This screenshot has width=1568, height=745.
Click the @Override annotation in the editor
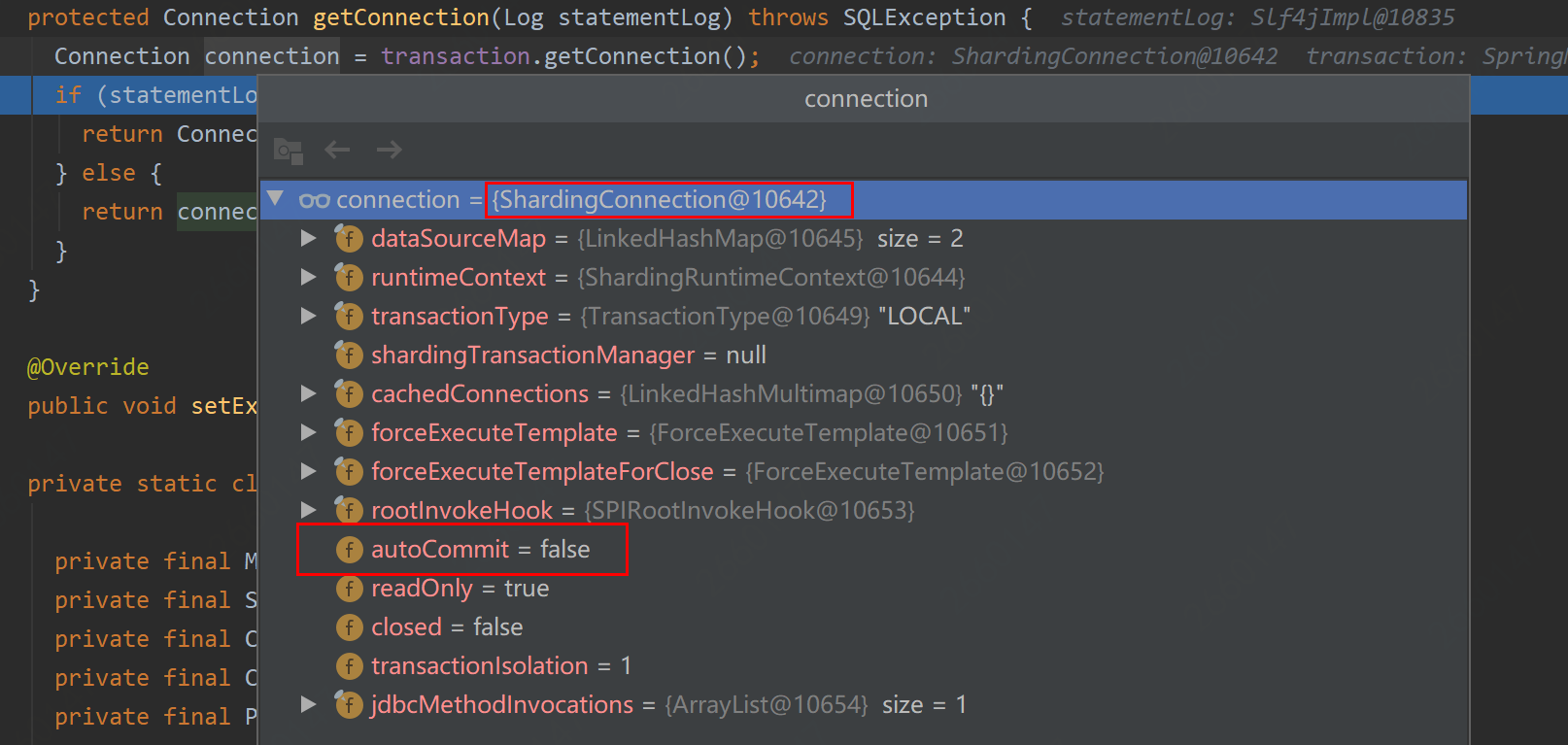click(88, 367)
